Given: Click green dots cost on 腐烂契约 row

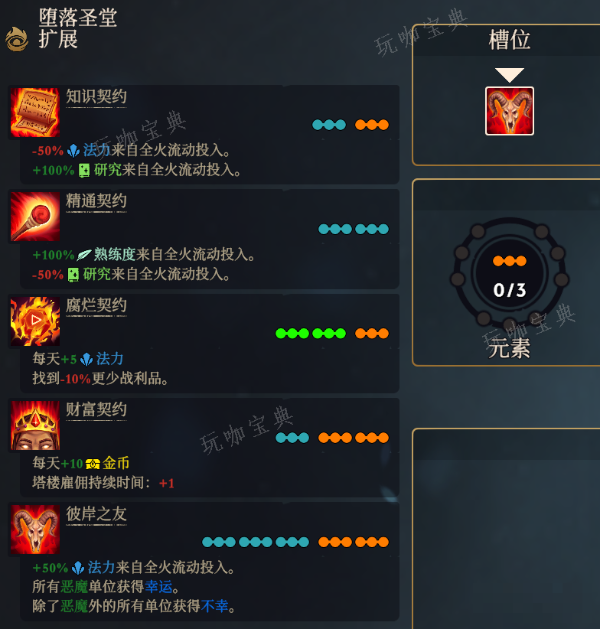Looking at the screenshot, I should tap(310, 333).
